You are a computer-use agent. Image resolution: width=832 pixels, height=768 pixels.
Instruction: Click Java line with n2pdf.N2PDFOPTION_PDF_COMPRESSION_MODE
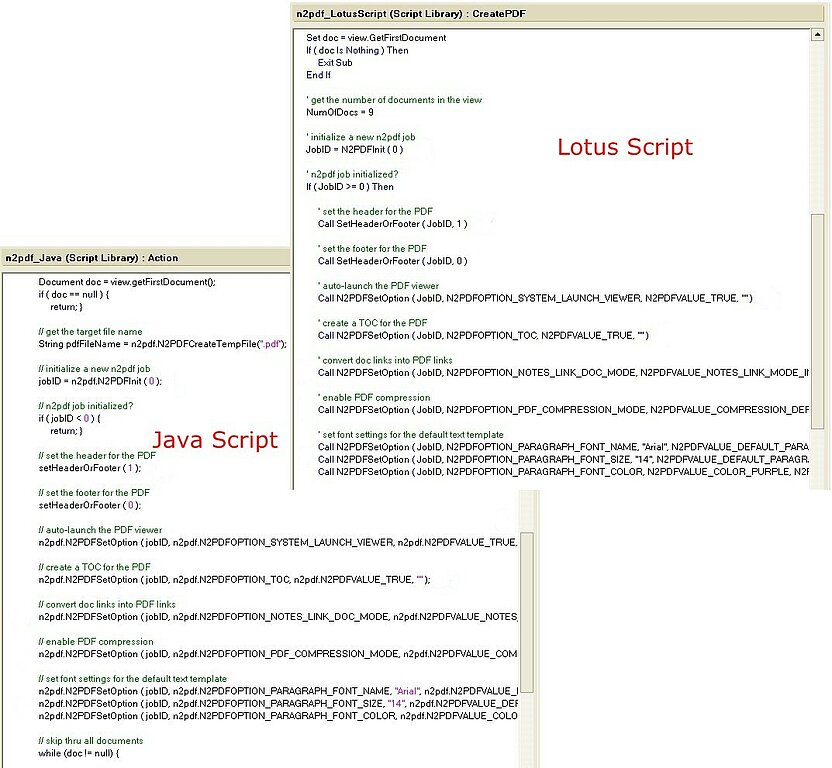[x=278, y=654]
